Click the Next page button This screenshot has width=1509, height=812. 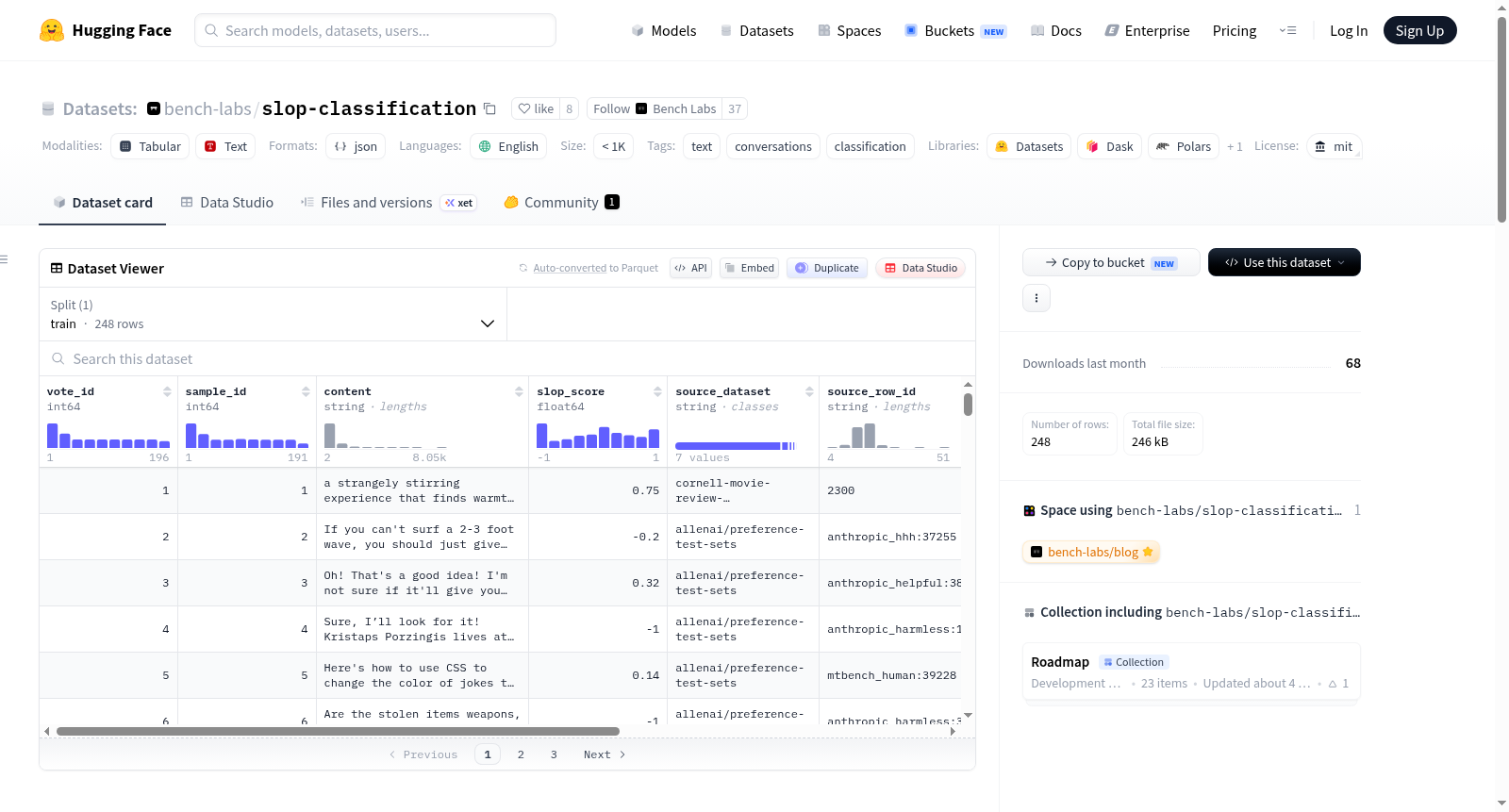[x=605, y=754]
